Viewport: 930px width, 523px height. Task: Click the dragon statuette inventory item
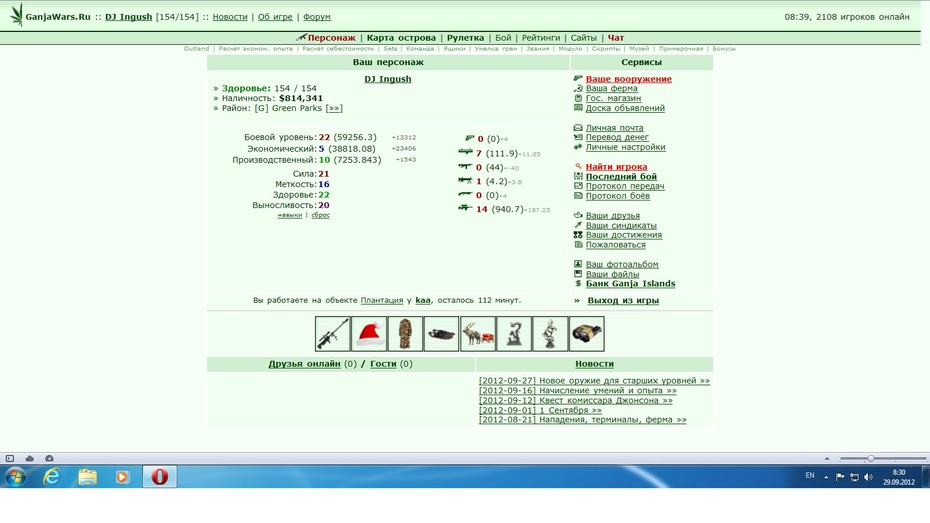click(514, 334)
